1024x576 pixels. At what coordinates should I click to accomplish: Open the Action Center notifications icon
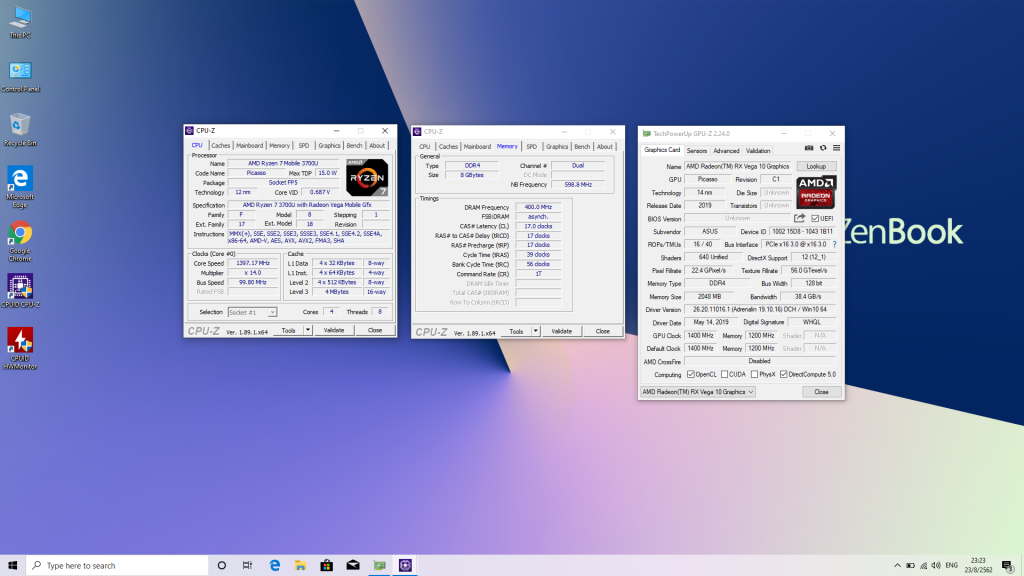1007,566
